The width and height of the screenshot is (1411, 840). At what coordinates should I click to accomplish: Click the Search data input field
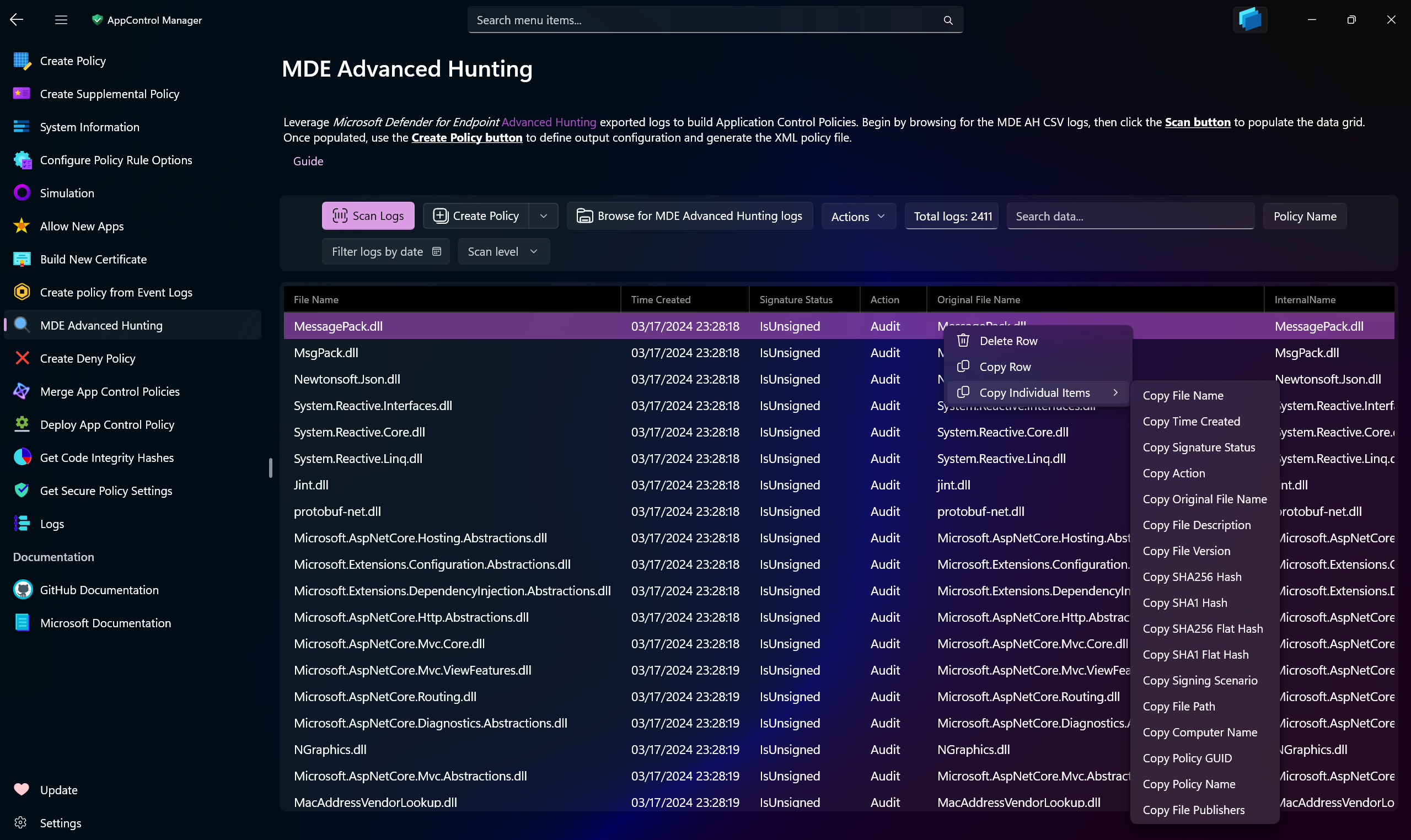1130,216
